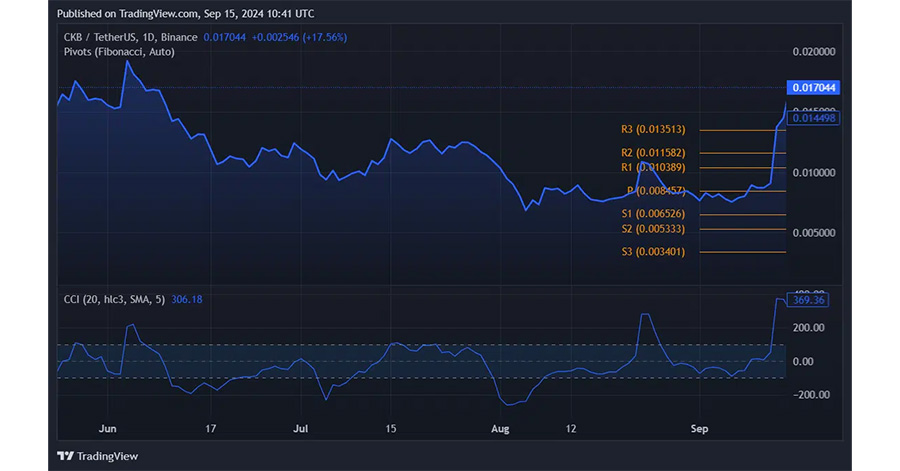Viewport: 900px width, 471px height.
Task: Click the current price tag 0.017044
Action: point(813,88)
